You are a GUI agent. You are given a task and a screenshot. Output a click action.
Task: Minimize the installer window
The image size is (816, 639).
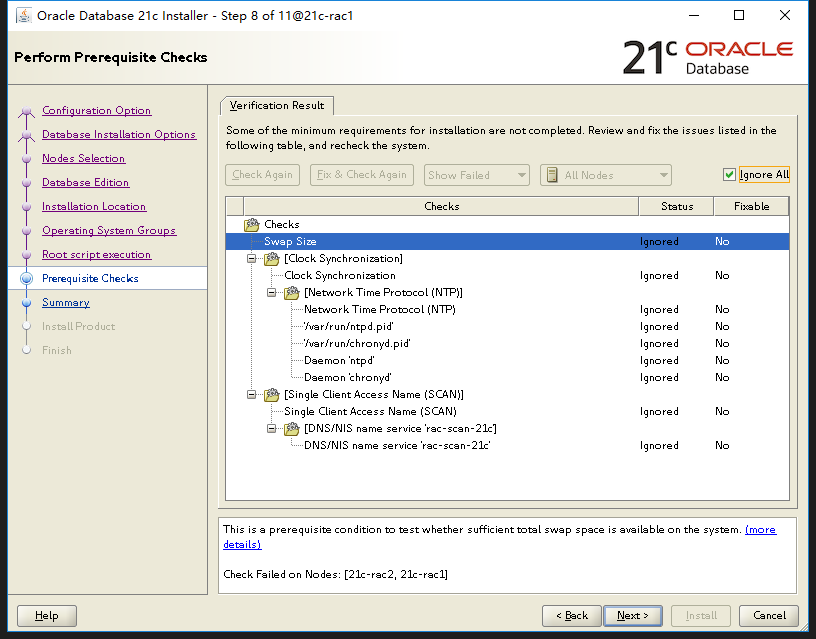pos(694,16)
